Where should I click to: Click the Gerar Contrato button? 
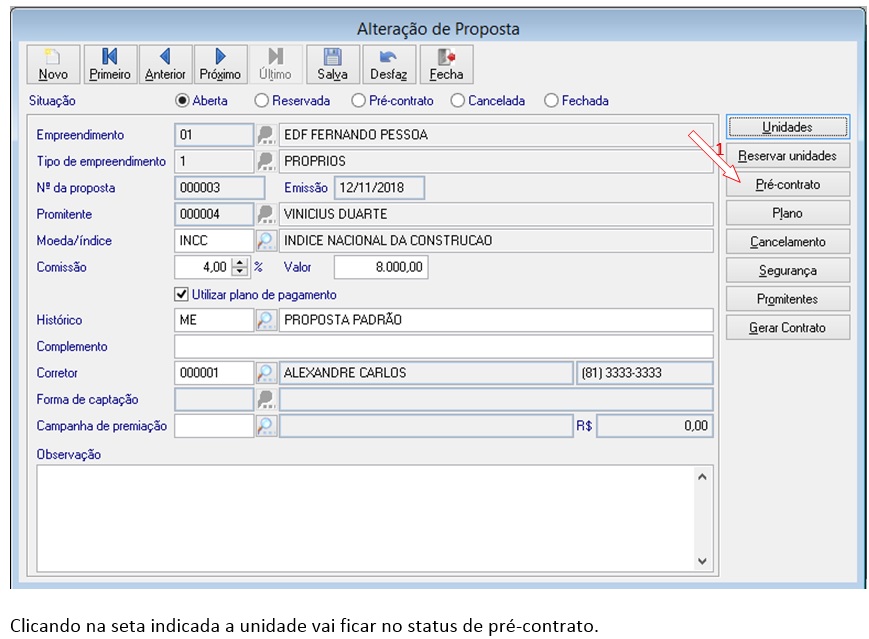788,328
